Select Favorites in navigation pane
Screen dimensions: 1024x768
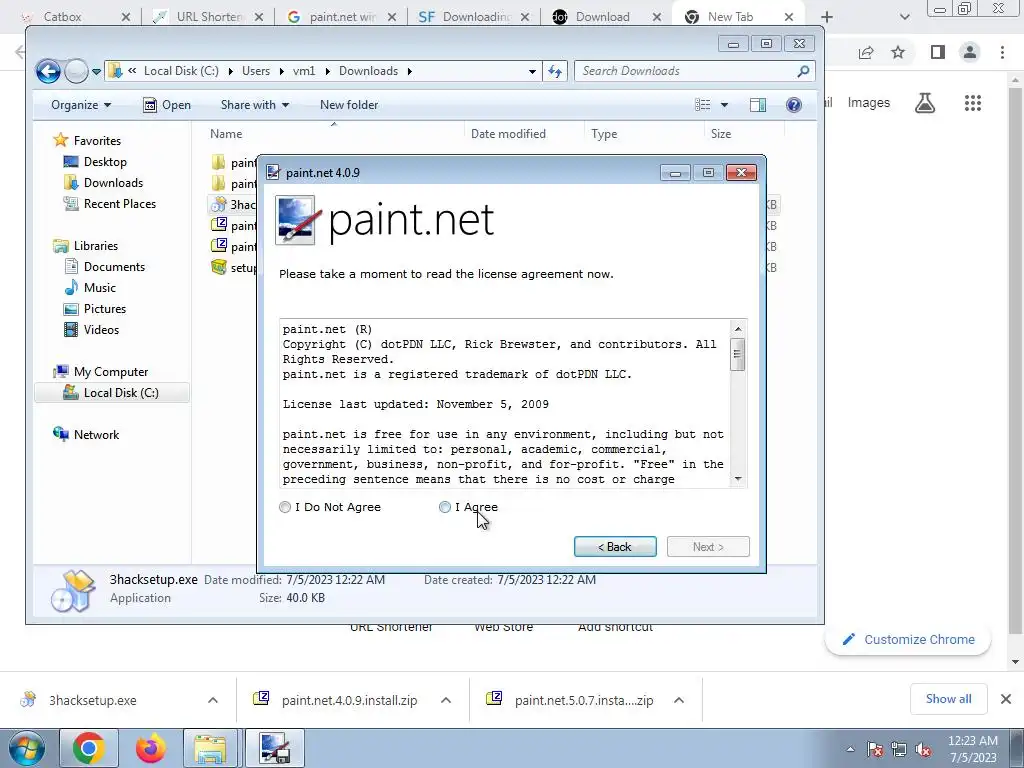tap(97, 140)
